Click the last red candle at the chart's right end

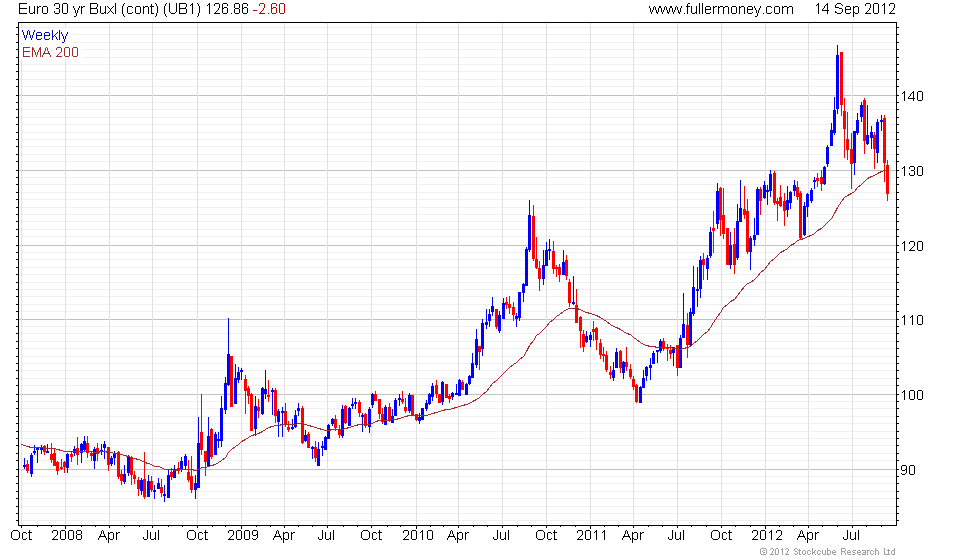click(888, 178)
